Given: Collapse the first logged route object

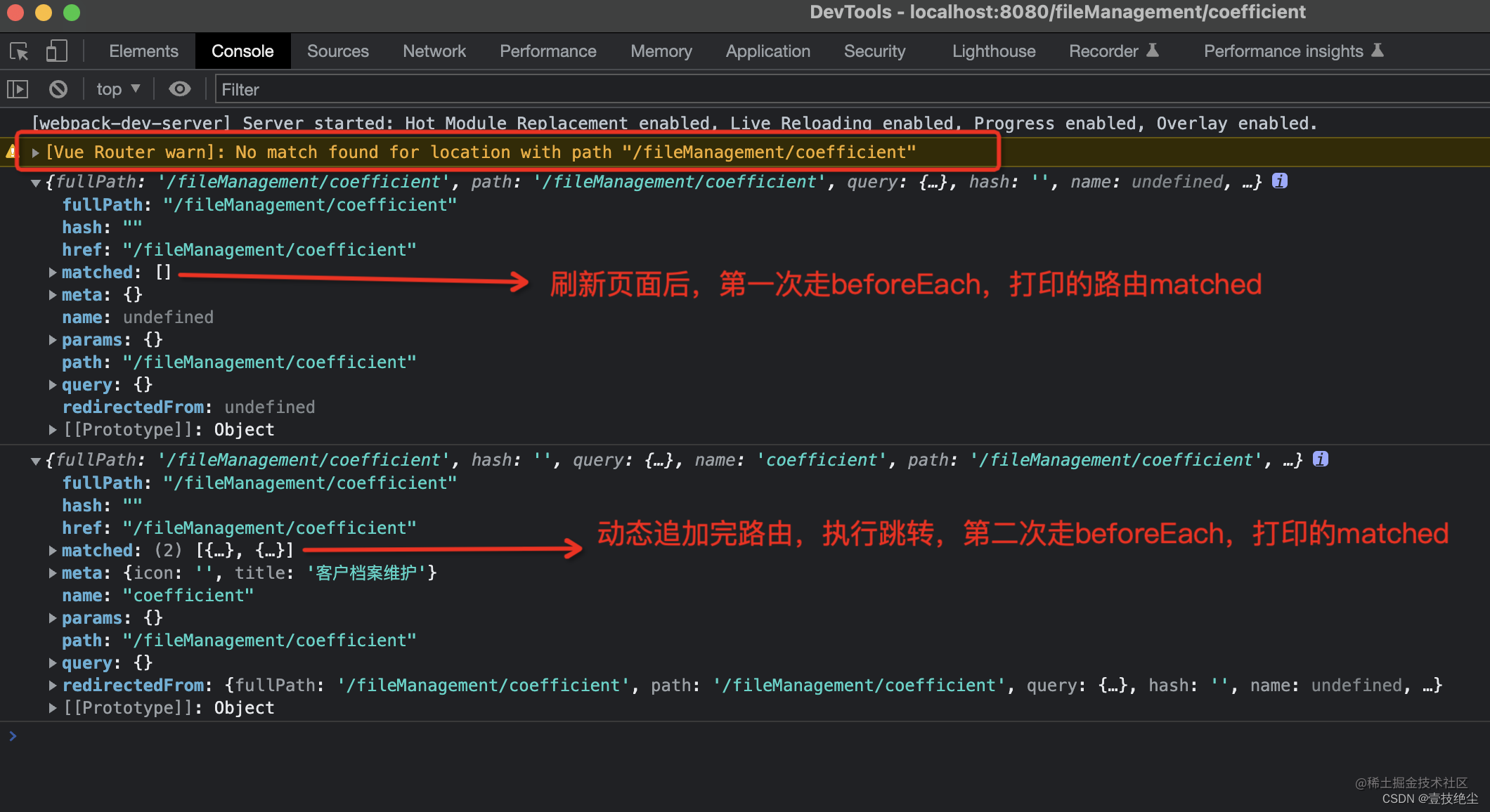Looking at the screenshot, I should pos(35,183).
